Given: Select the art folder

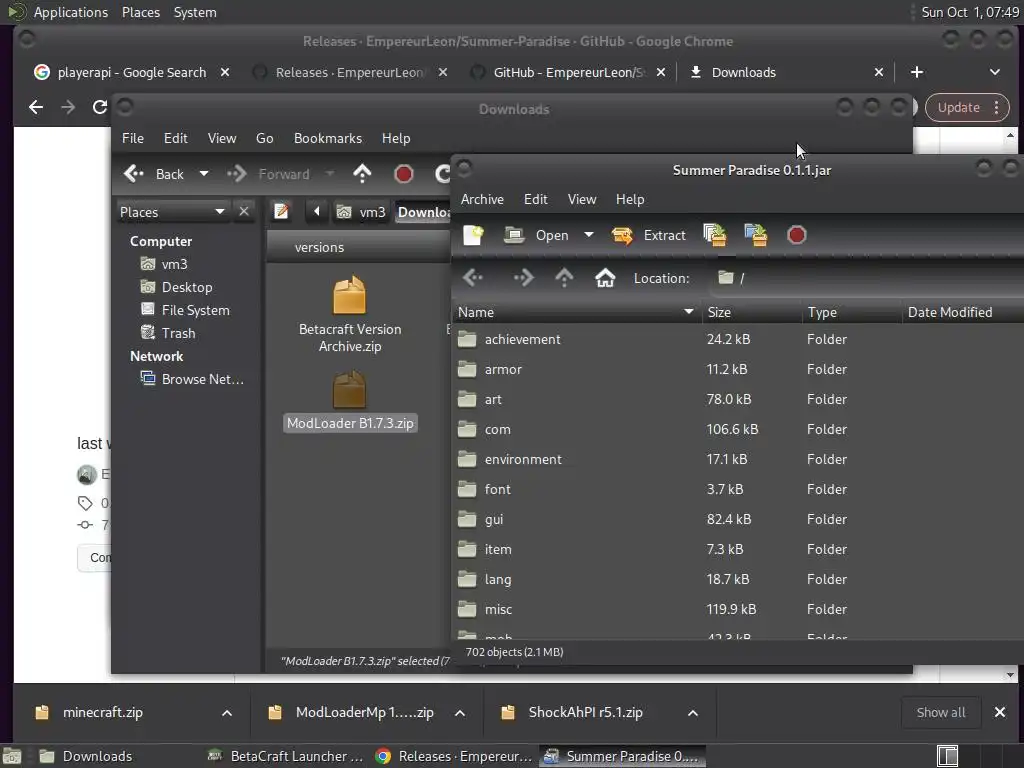Looking at the screenshot, I should click(x=737, y=400).
